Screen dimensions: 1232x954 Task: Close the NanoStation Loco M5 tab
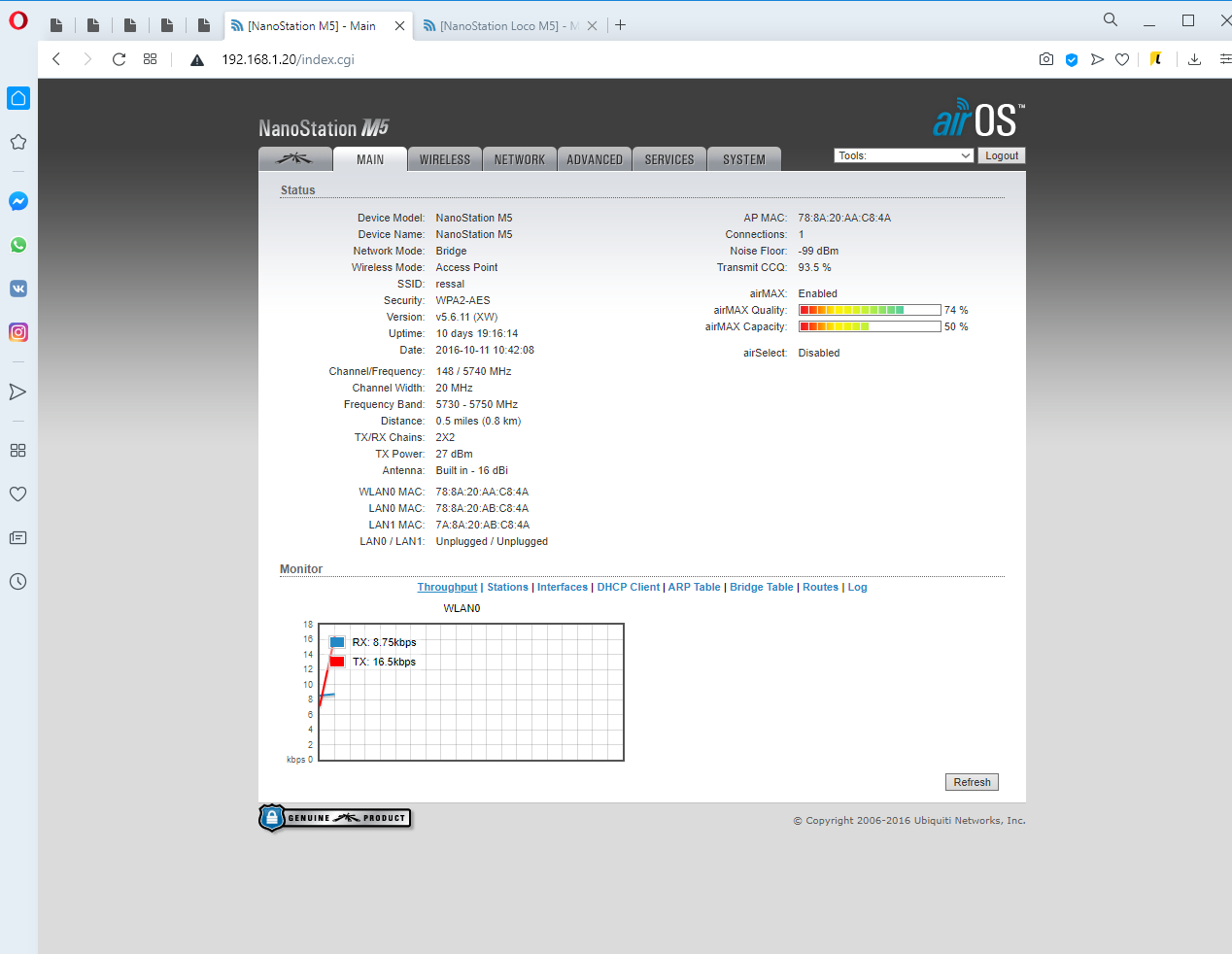pyautogui.click(x=592, y=26)
